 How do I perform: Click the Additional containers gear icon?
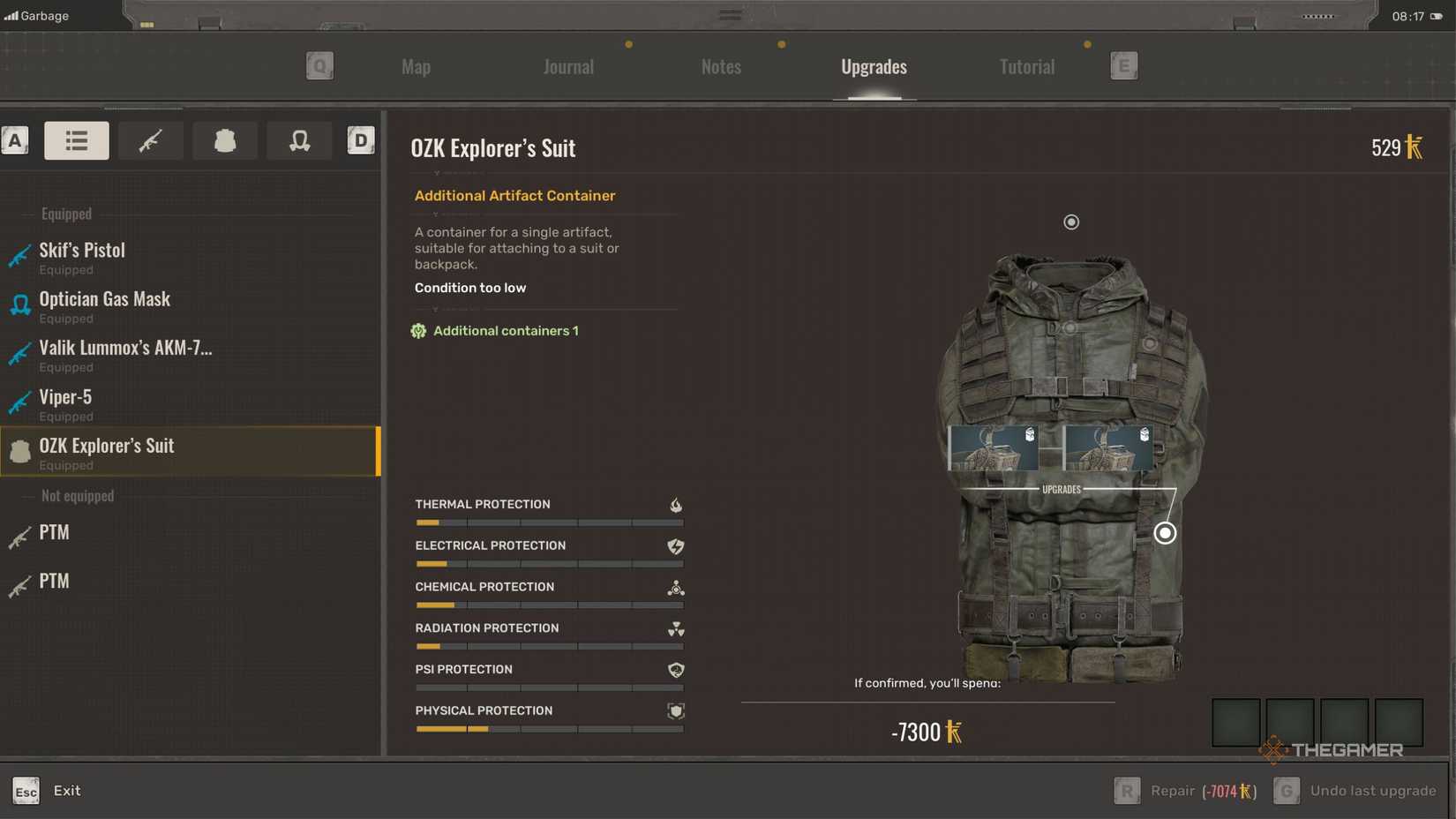(418, 331)
